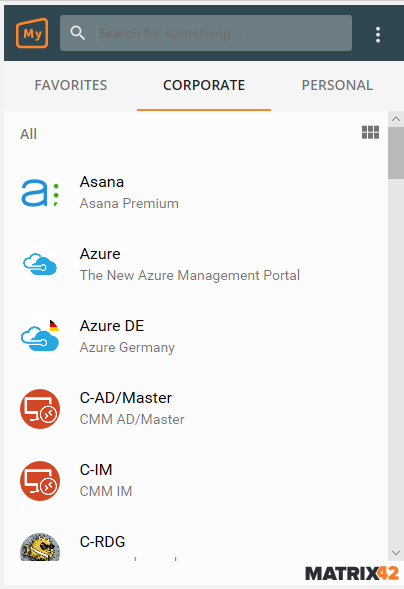Click the scrollbar down arrow
This screenshot has height=589, width=404.
[x=396, y=553]
